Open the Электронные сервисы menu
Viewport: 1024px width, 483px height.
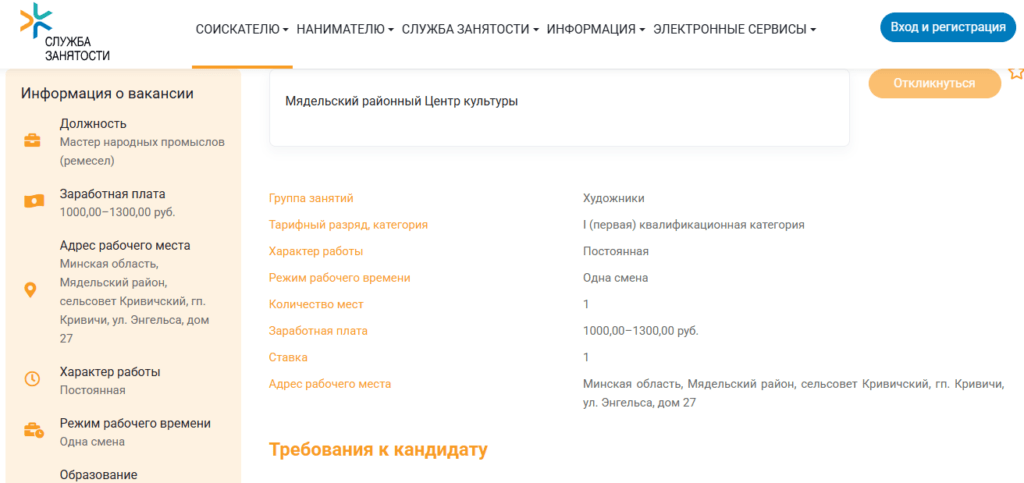(734, 30)
